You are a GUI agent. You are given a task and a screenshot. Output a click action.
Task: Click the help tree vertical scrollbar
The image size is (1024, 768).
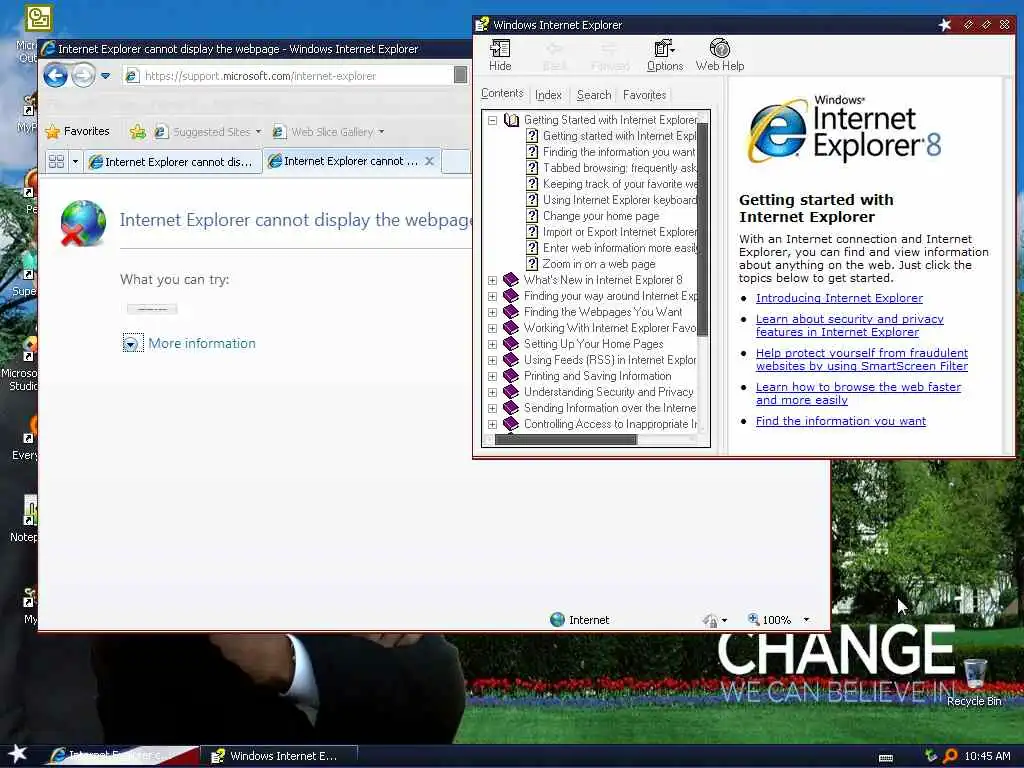point(703,229)
